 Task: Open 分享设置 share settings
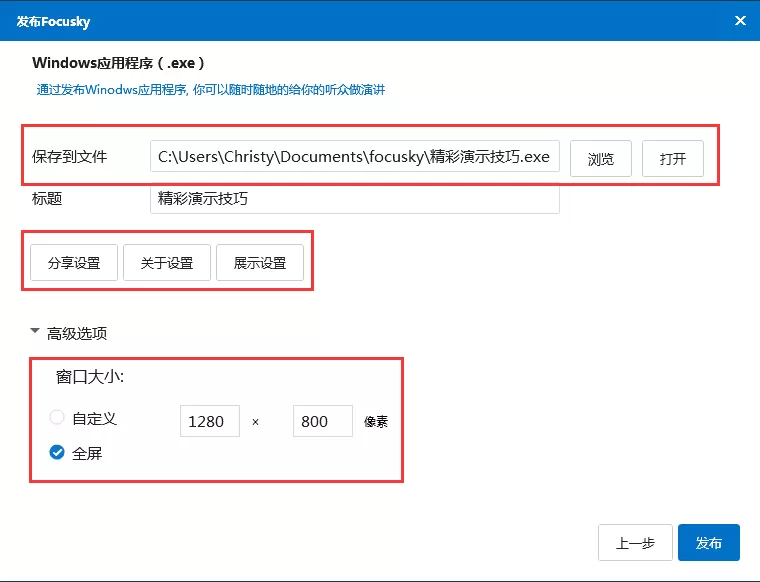tap(74, 263)
